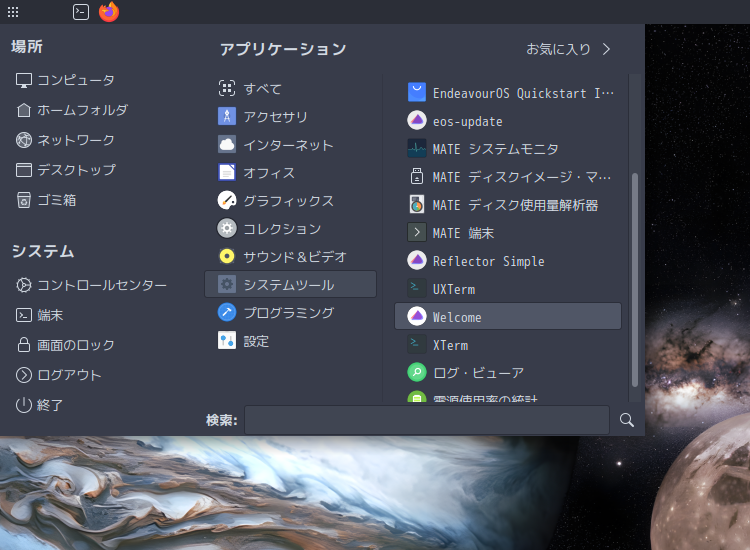750x550 pixels.
Task: Click "XTerm" text
Action: (x=451, y=345)
